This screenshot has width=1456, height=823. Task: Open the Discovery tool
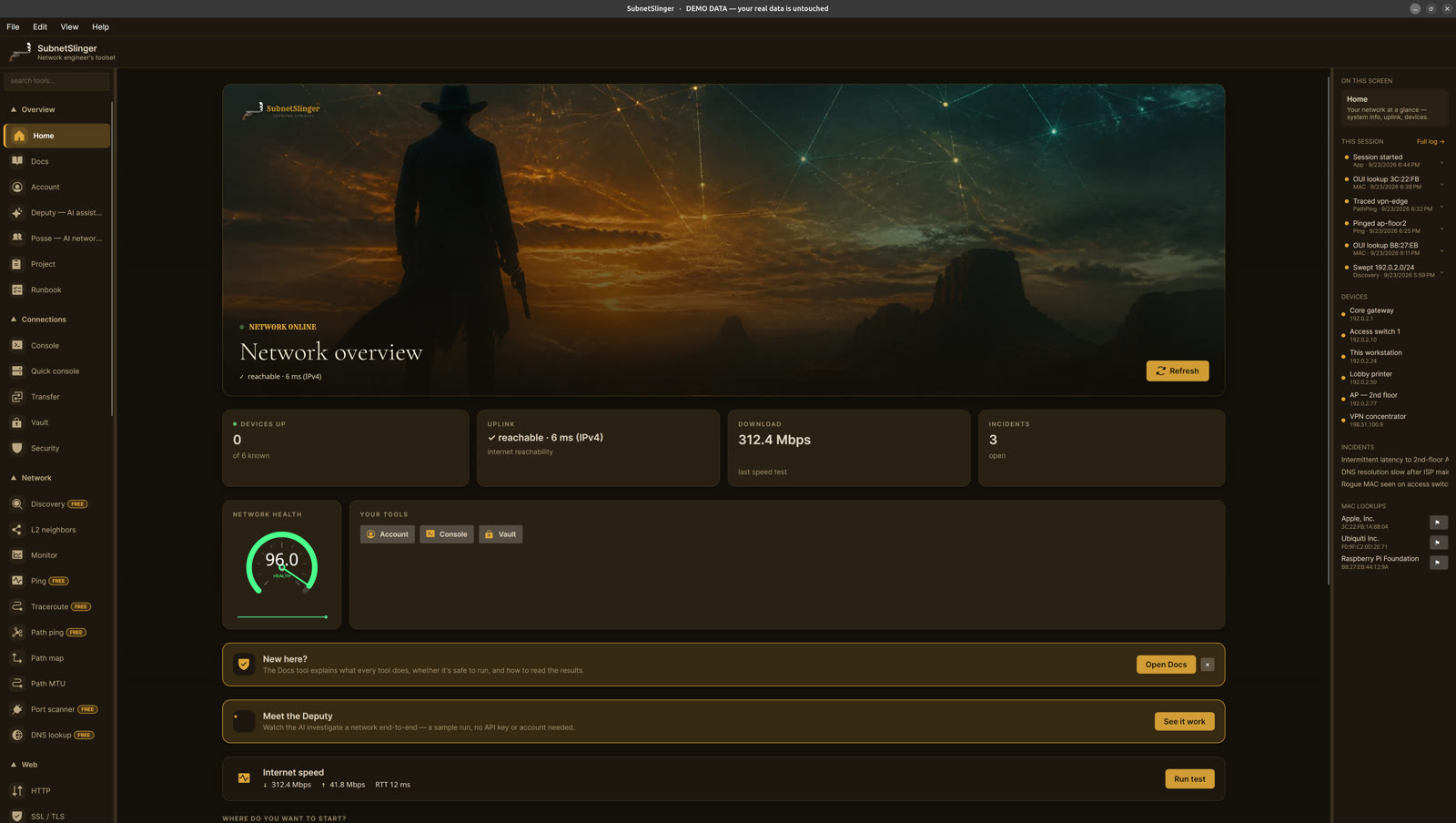tap(56, 503)
